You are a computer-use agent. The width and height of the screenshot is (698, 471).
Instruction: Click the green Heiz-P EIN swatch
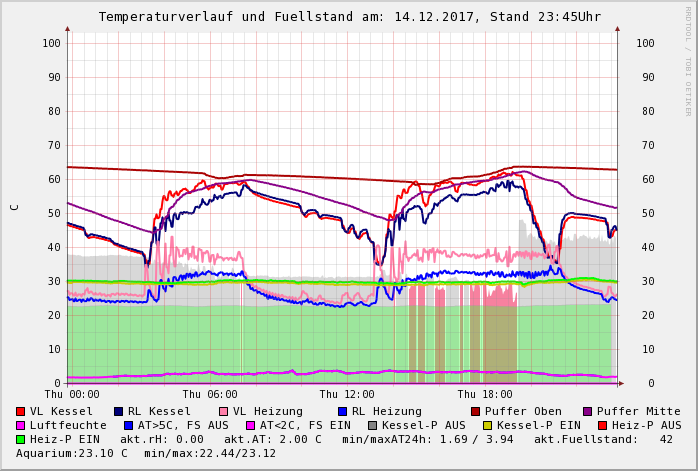21,439
